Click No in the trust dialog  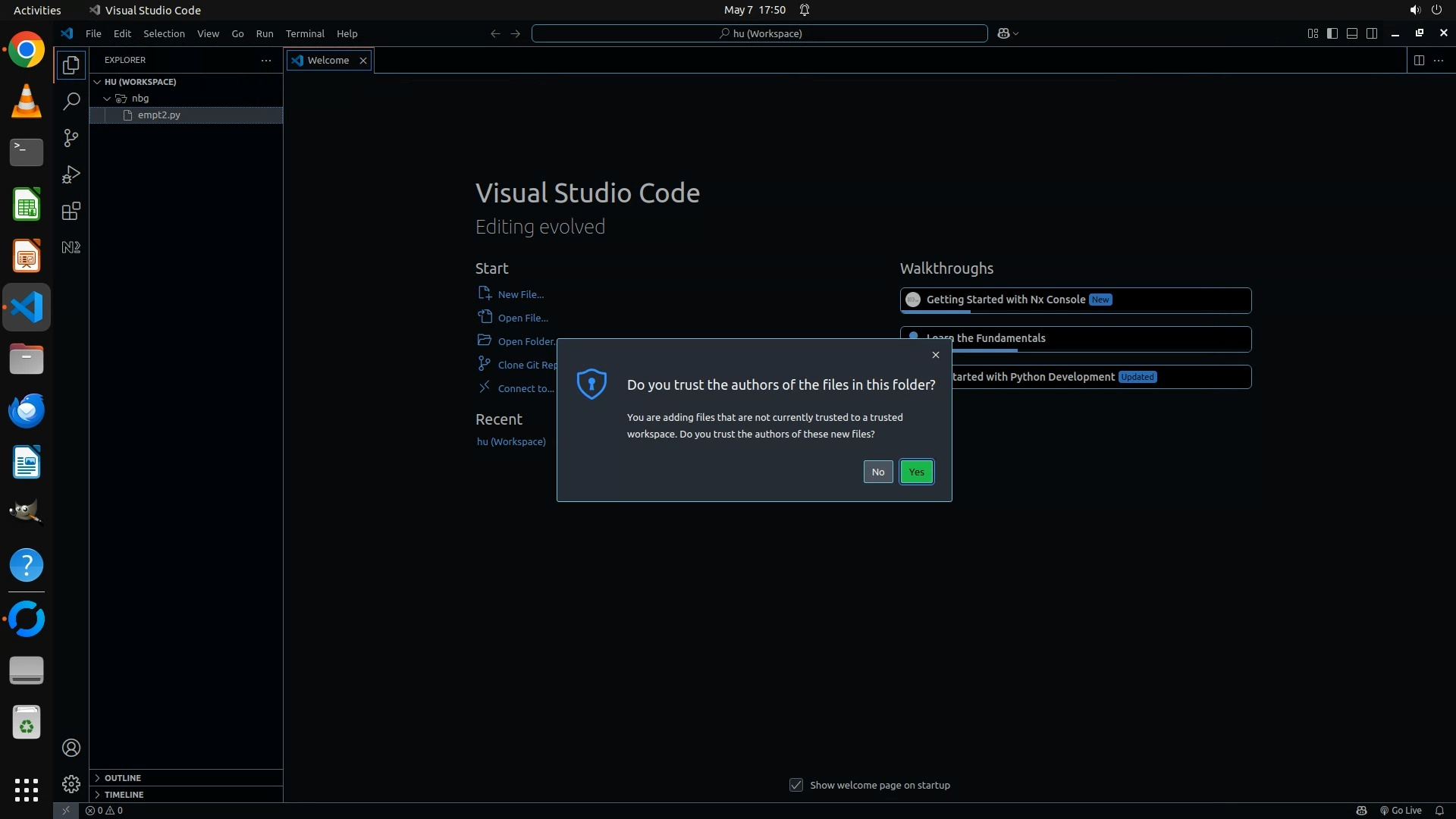[877, 472]
